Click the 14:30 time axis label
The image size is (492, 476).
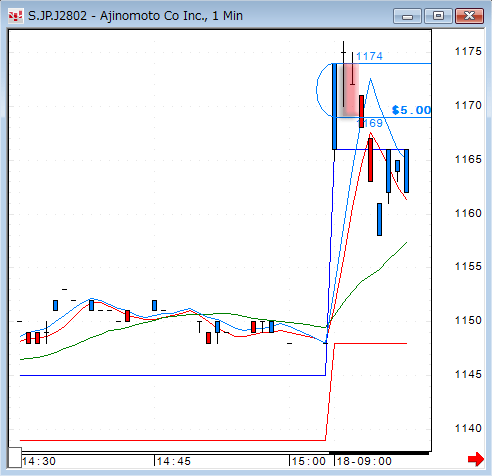tap(39, 461)
